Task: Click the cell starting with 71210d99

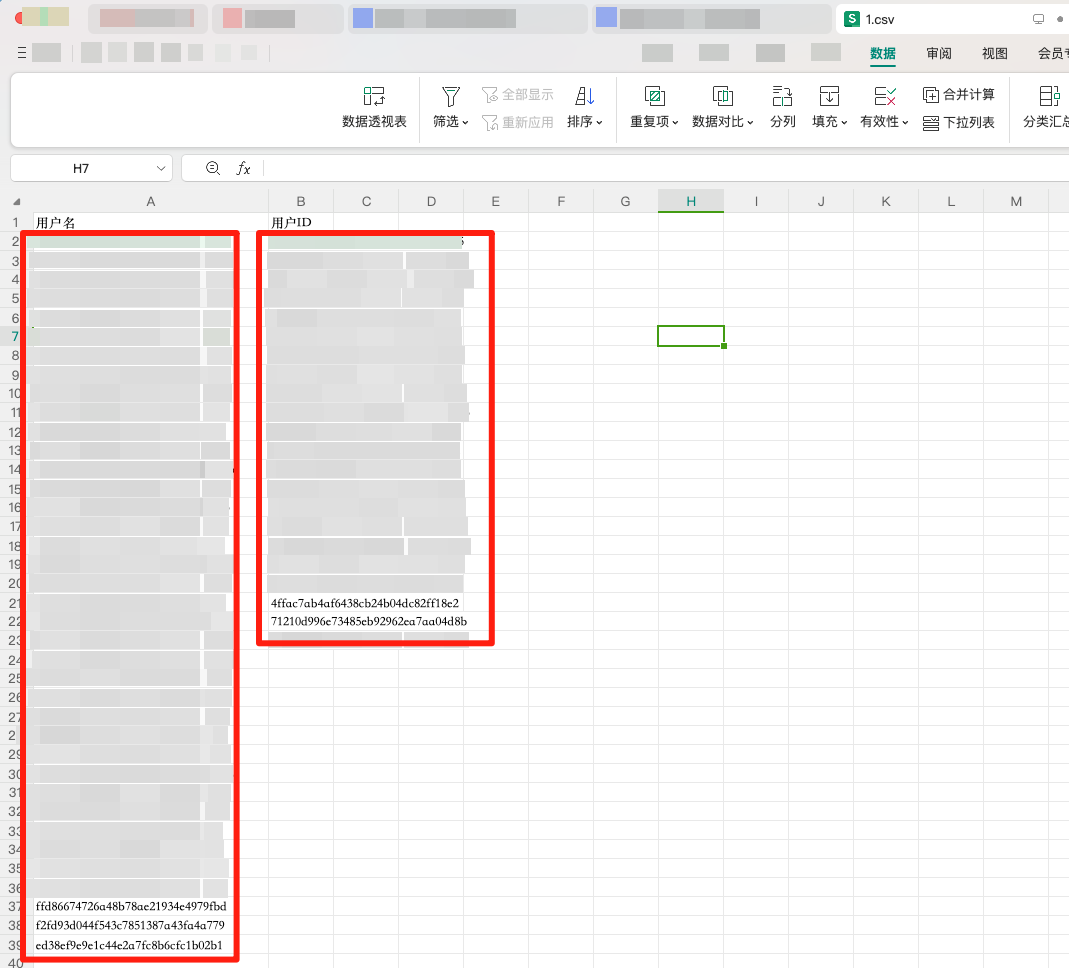Action: pos(369,622)
